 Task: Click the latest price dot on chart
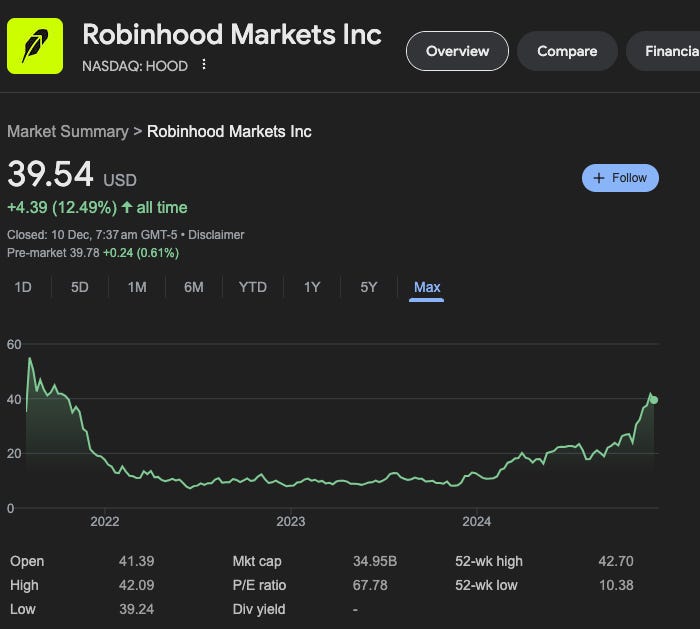654,400
